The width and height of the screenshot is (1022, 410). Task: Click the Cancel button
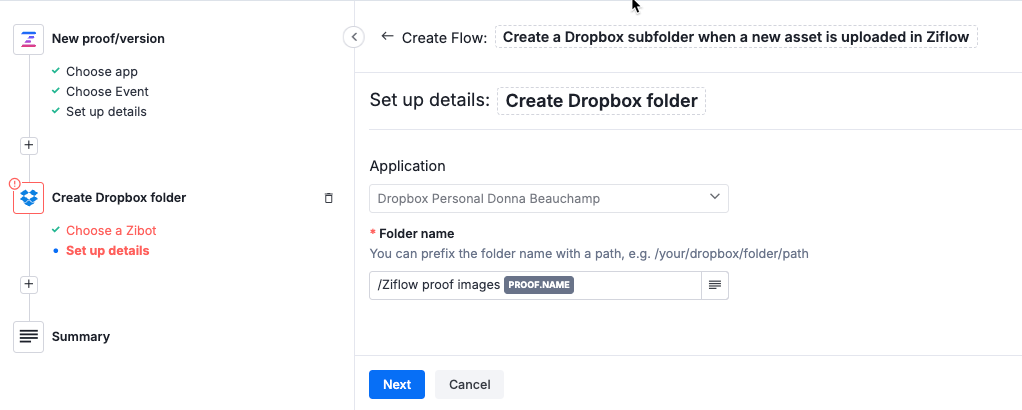tap(469, 385)
